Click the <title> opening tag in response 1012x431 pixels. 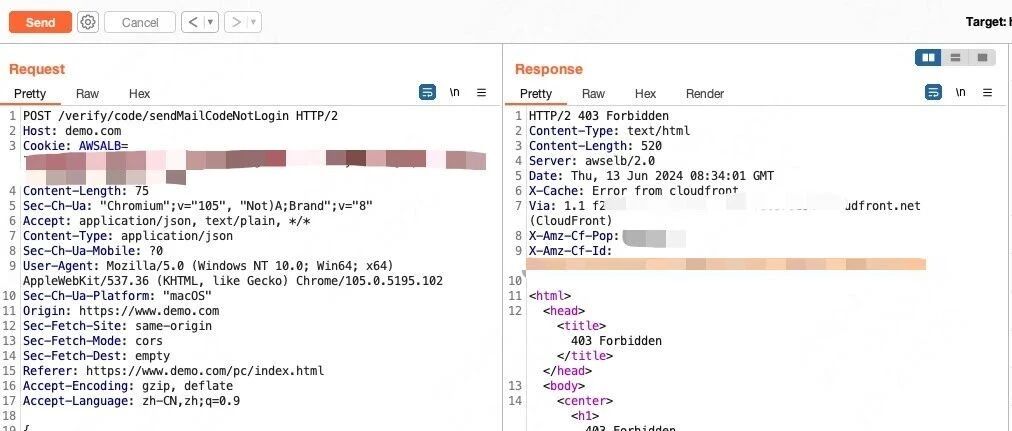point(582,326)
